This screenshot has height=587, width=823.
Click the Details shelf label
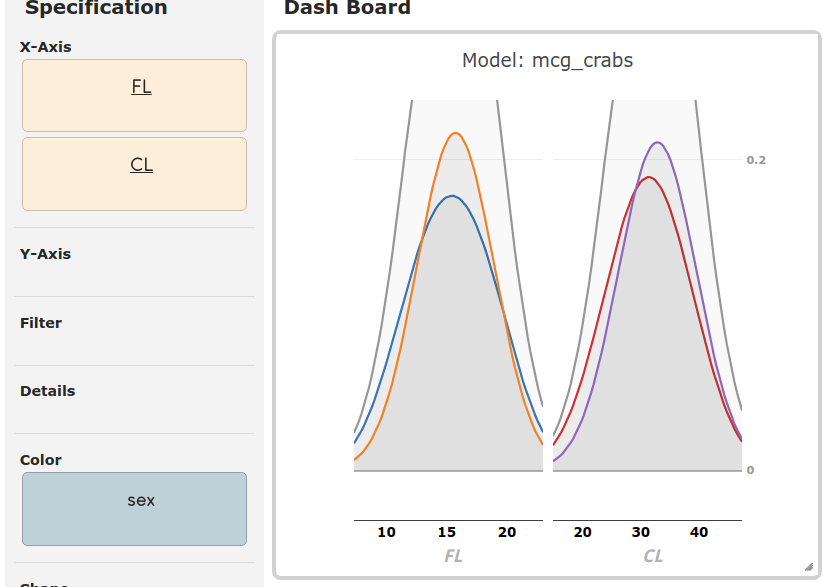click(x=48, y=391)
